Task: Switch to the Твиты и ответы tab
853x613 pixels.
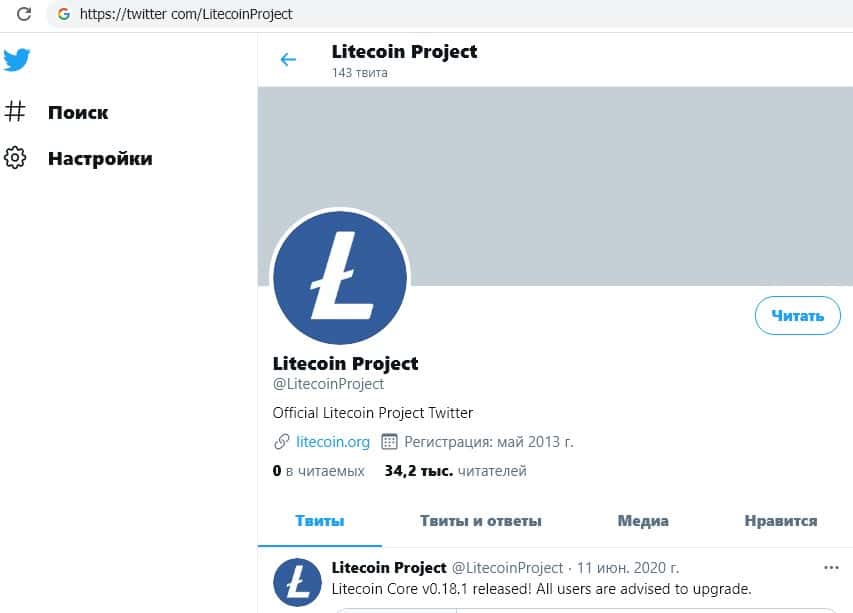Action: pyautogui.click(x=481, y=521)
